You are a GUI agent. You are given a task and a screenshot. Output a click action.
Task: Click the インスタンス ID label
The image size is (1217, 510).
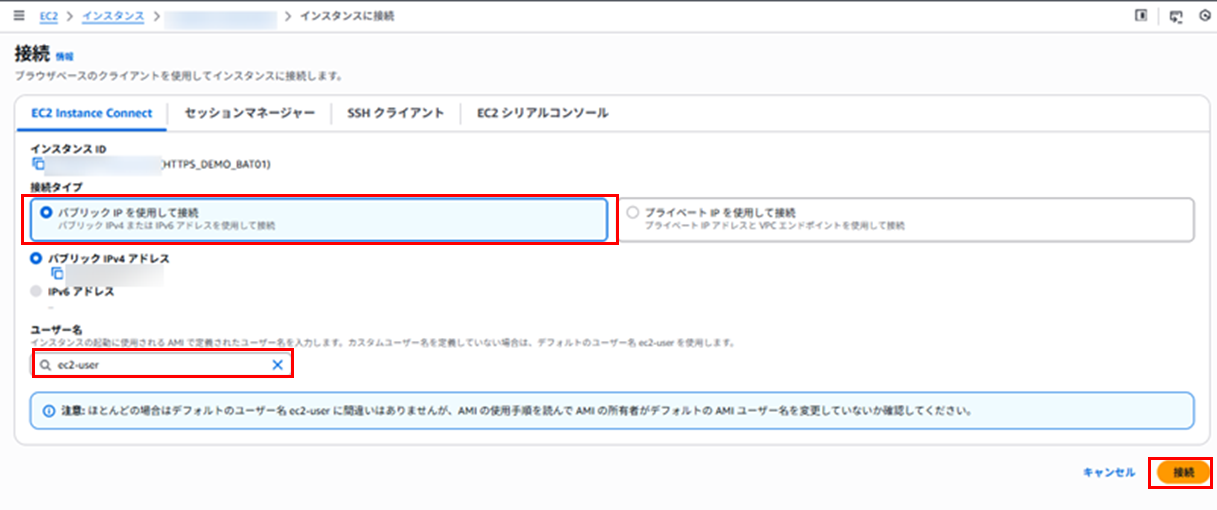pos(68,148)
